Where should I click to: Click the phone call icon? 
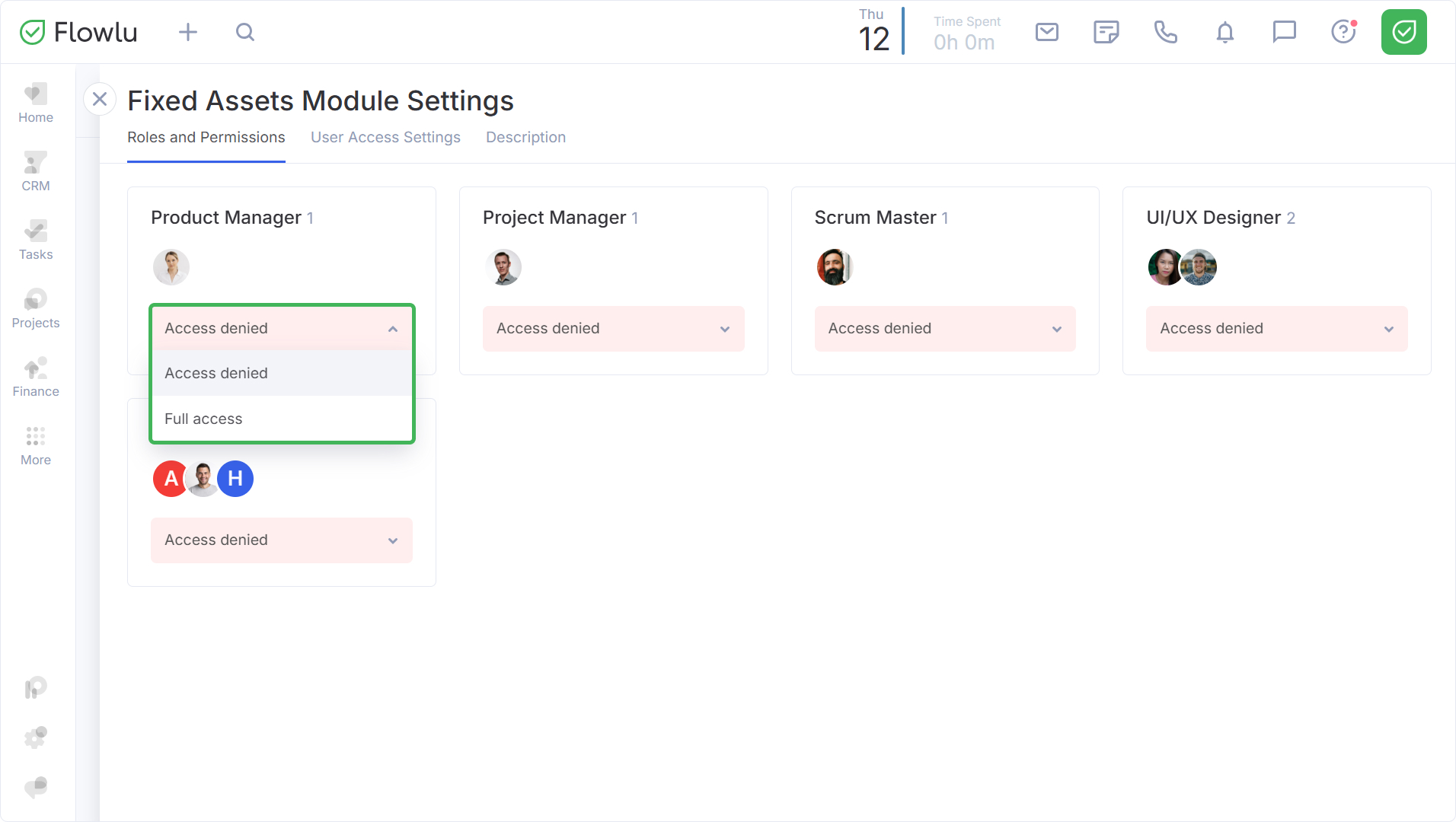(1165, 32)
